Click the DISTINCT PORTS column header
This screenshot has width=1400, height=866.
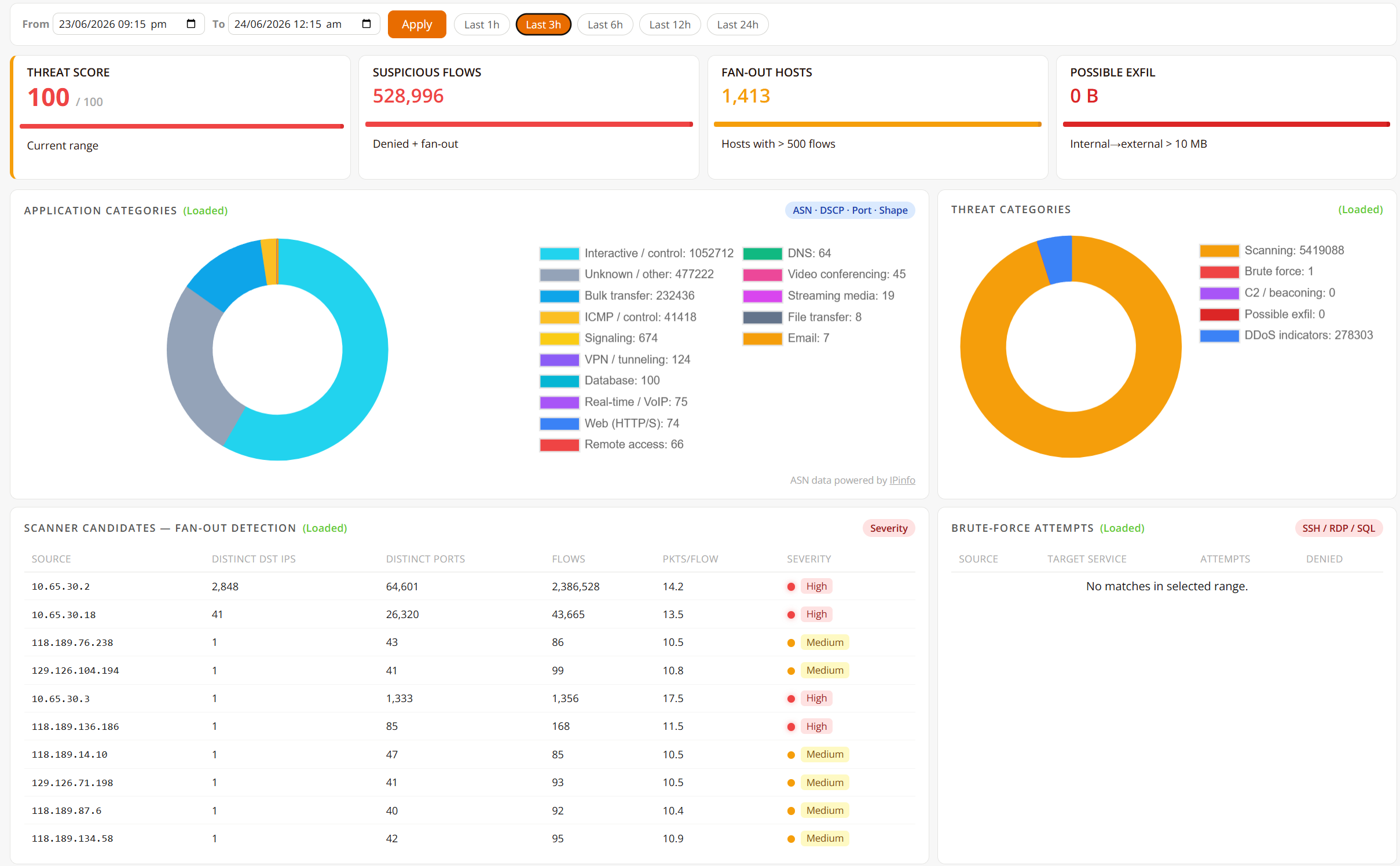426,559
